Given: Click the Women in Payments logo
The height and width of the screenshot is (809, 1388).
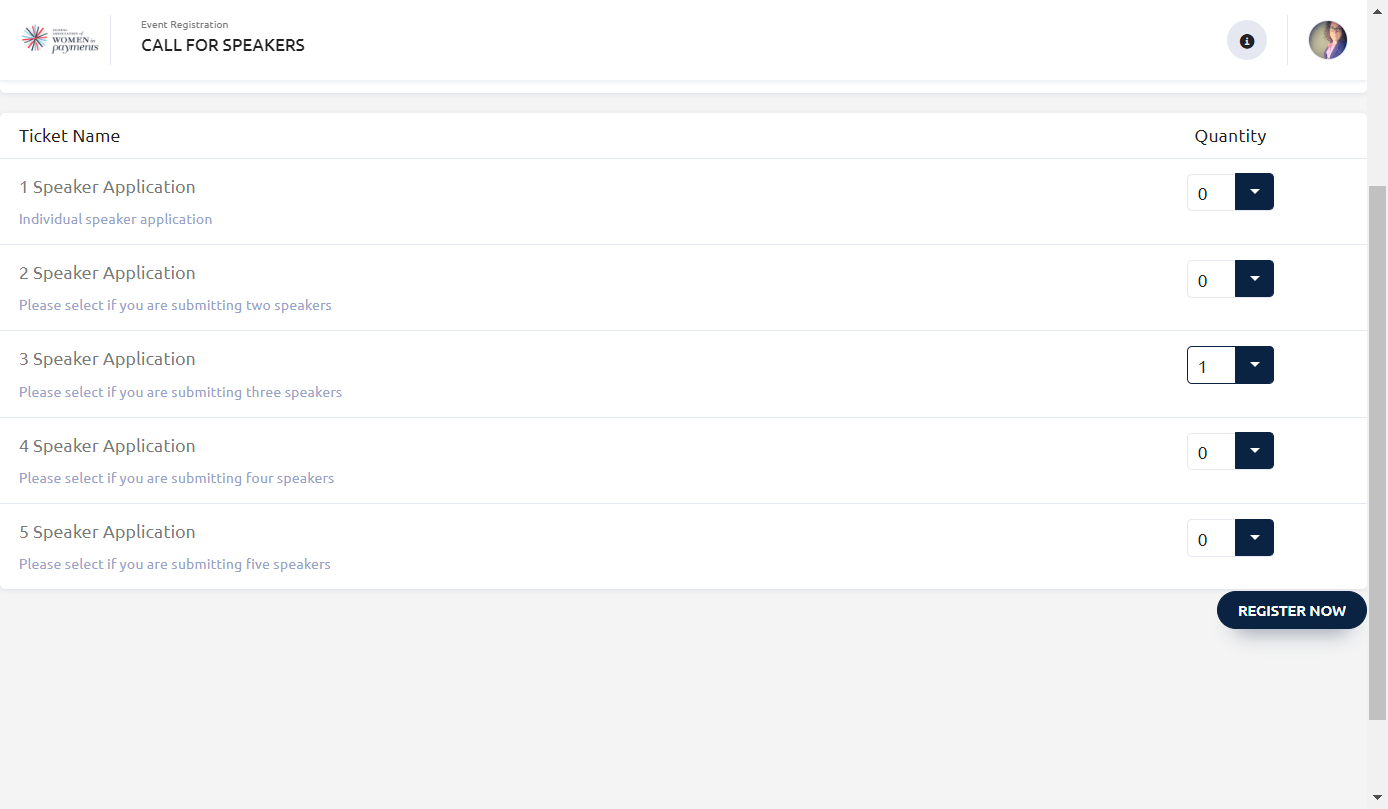Looking at the screenshot, I should (x=60, y=40).
